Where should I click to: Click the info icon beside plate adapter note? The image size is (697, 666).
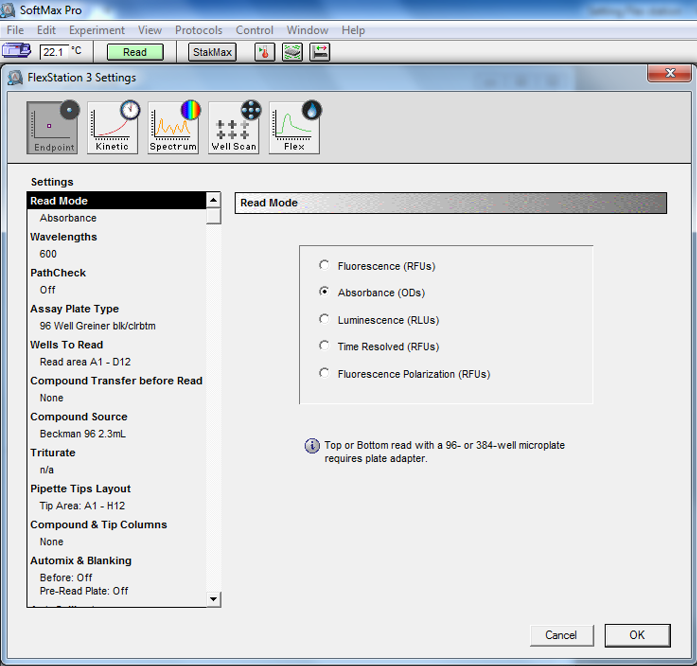[312, 445]
